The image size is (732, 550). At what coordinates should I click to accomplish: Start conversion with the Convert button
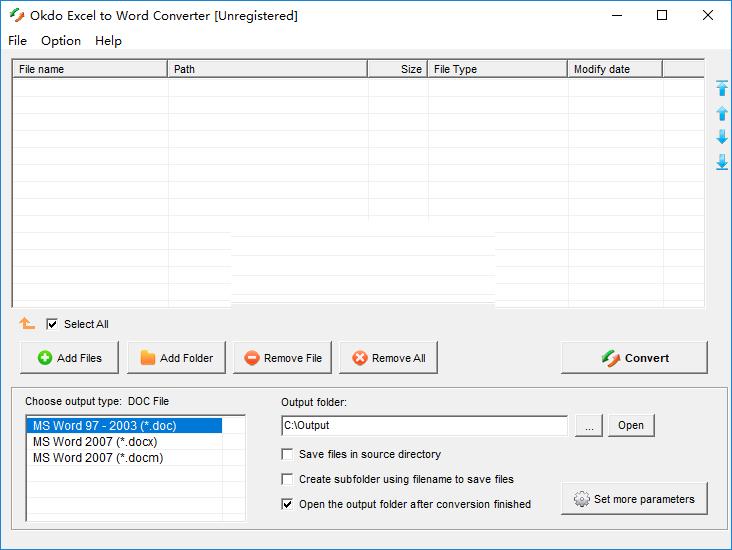[634, 358]
